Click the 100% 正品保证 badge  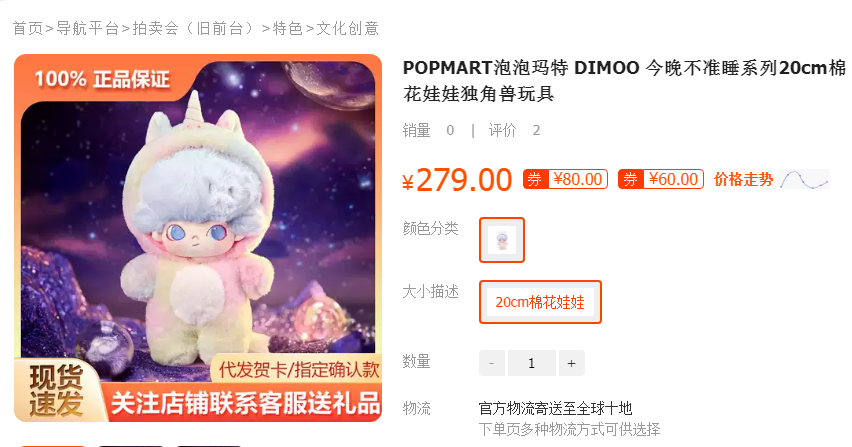(102, 79)
